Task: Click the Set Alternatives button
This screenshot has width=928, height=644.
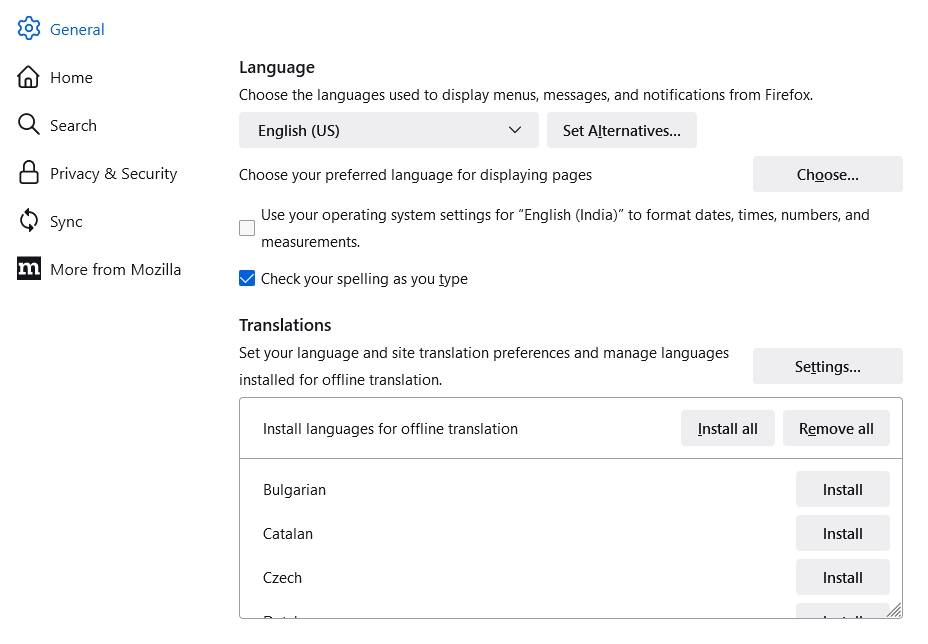Action: (621, 130)
